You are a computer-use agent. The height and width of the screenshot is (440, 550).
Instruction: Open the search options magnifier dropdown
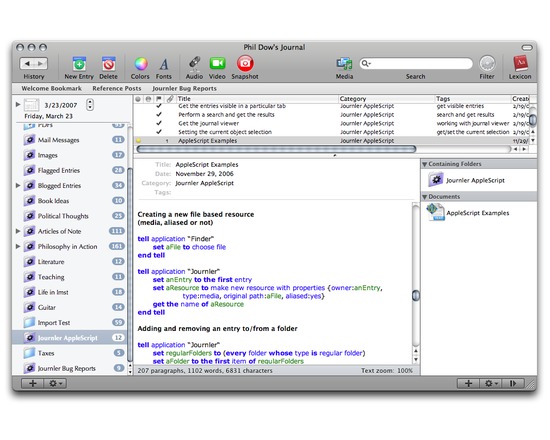pos(366,64)
